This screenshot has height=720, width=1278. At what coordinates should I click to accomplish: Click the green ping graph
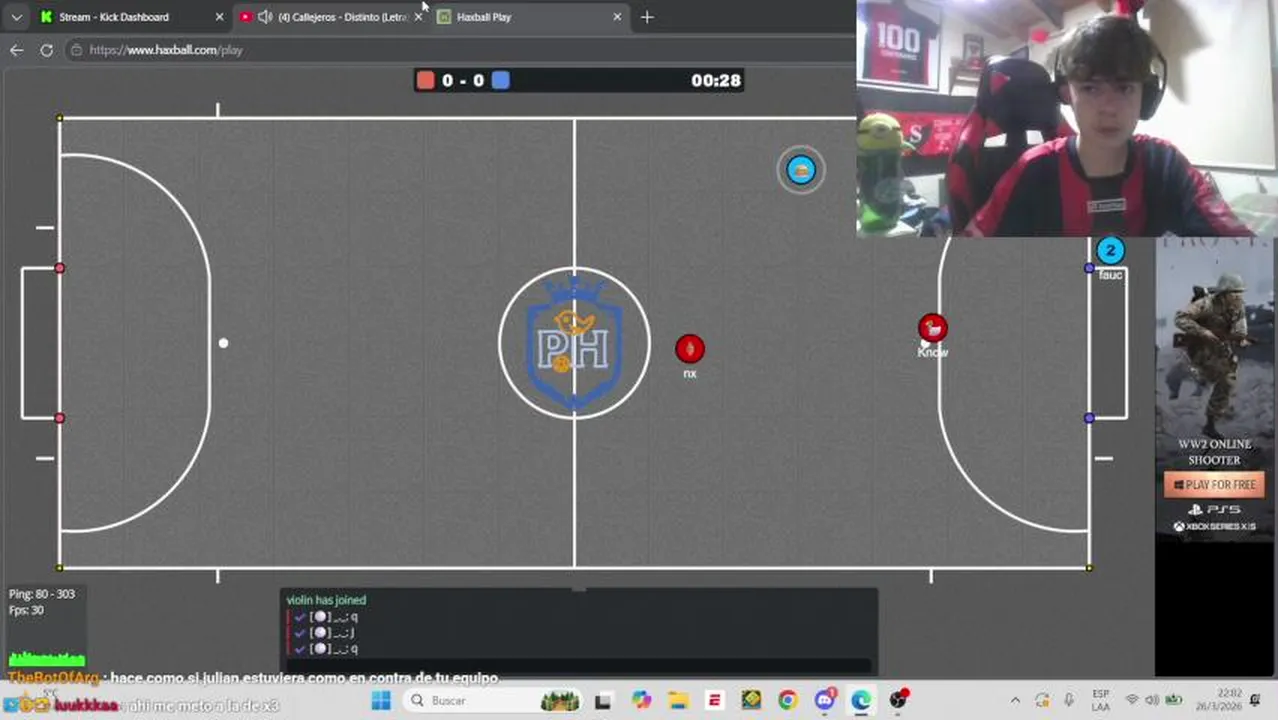pyautogui.click(x=47, y=658)
